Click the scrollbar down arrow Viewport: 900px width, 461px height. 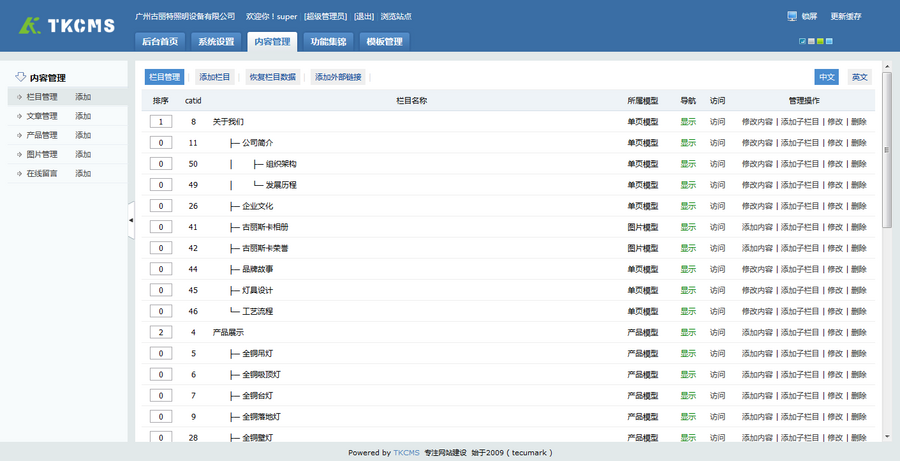887,437
